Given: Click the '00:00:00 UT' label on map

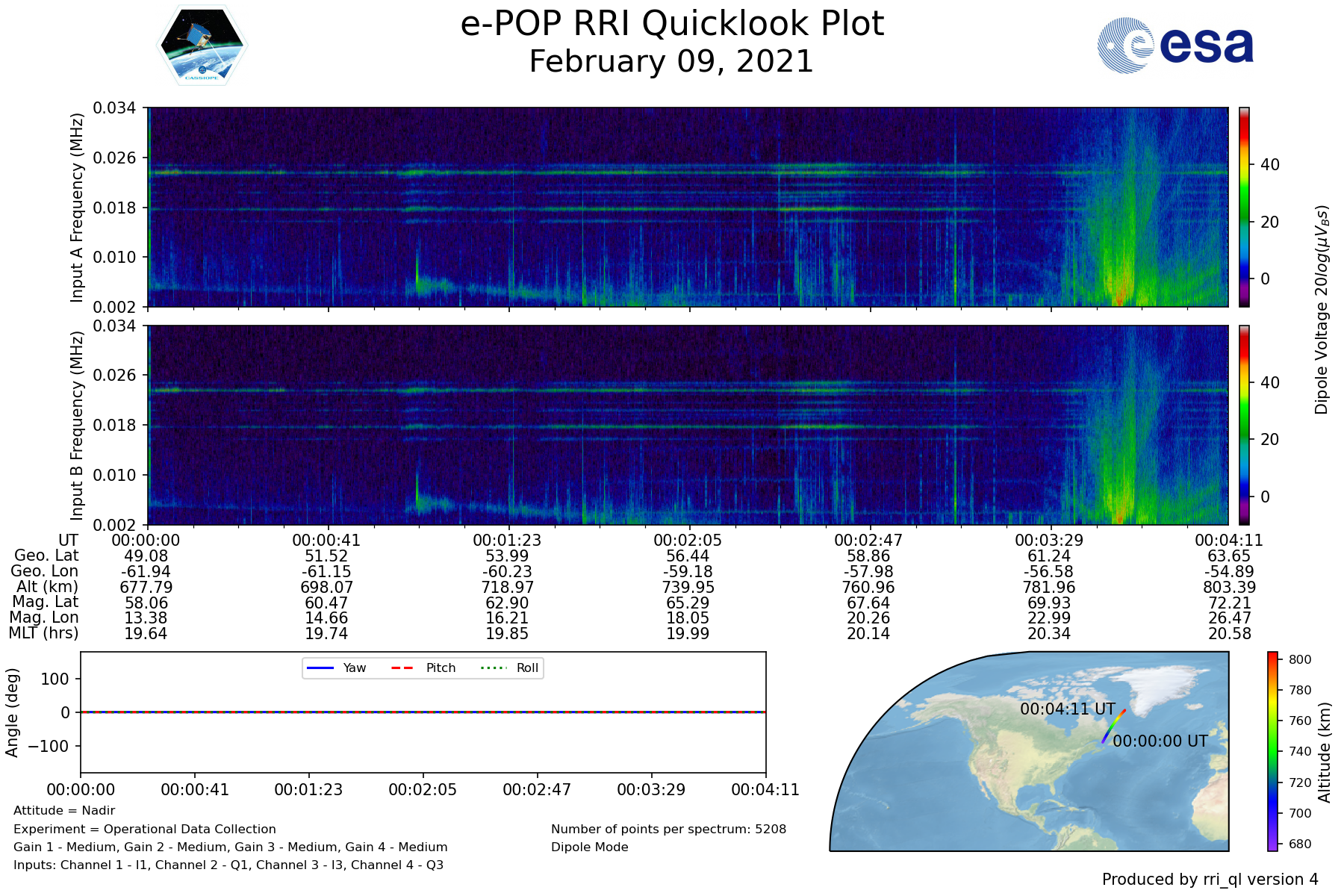Looking at the screenshot, I should (1160, 741).
